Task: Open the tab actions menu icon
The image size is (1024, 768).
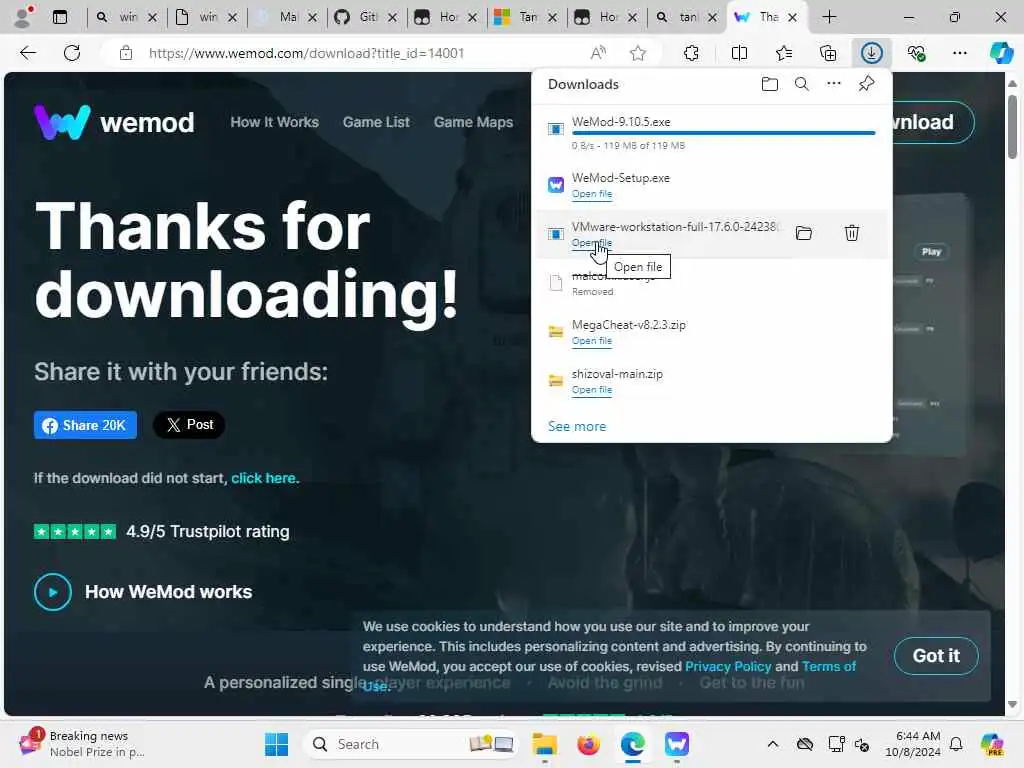Action: click(59, 17)
